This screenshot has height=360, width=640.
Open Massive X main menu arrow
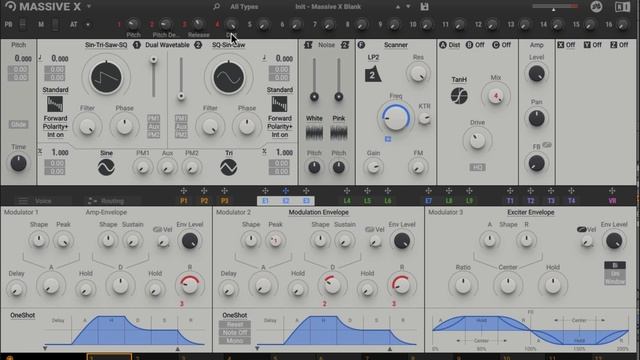(89, 7)
